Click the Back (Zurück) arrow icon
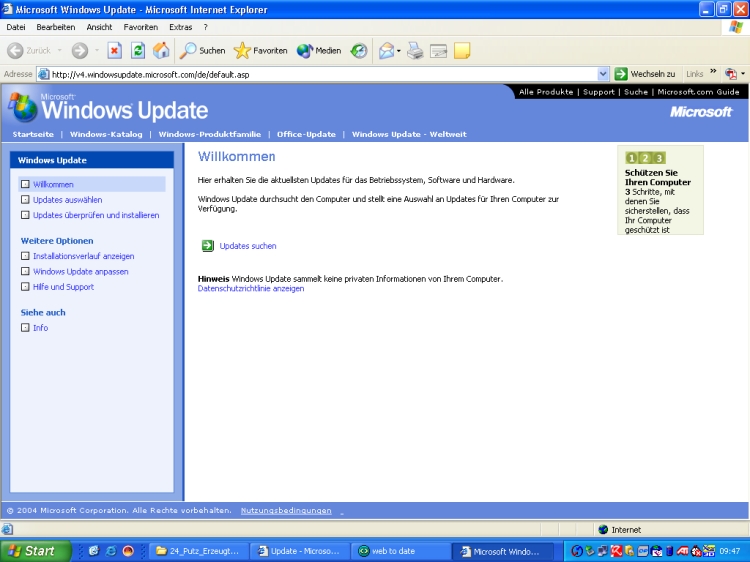Screen dimensions: 750x562 pos(15,51)
